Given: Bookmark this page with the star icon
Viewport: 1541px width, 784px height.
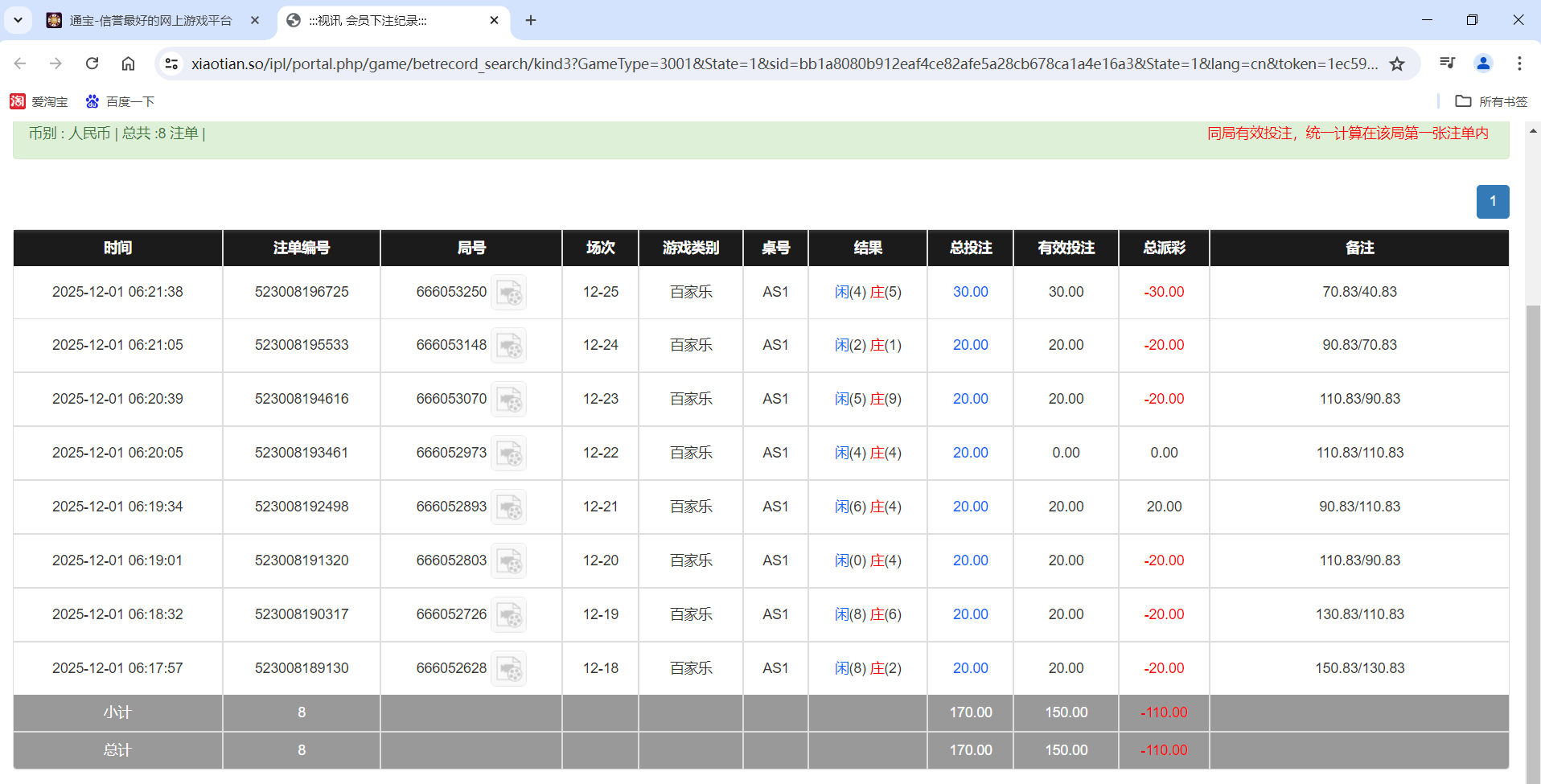Looking at the screenshot, I should 1397,64.
